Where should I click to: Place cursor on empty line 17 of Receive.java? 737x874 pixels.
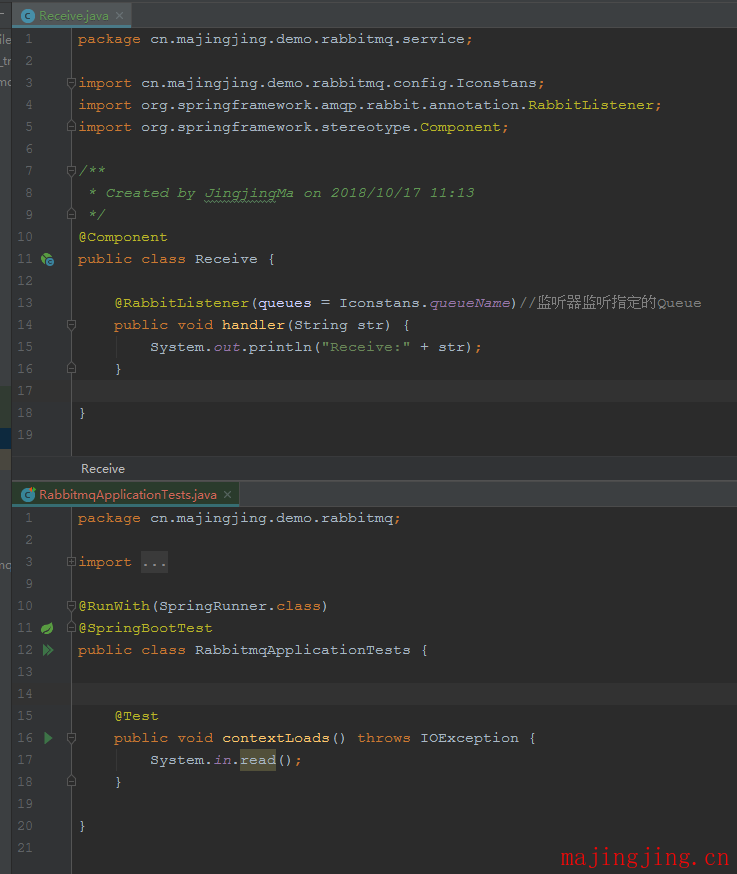click(404, 391)
